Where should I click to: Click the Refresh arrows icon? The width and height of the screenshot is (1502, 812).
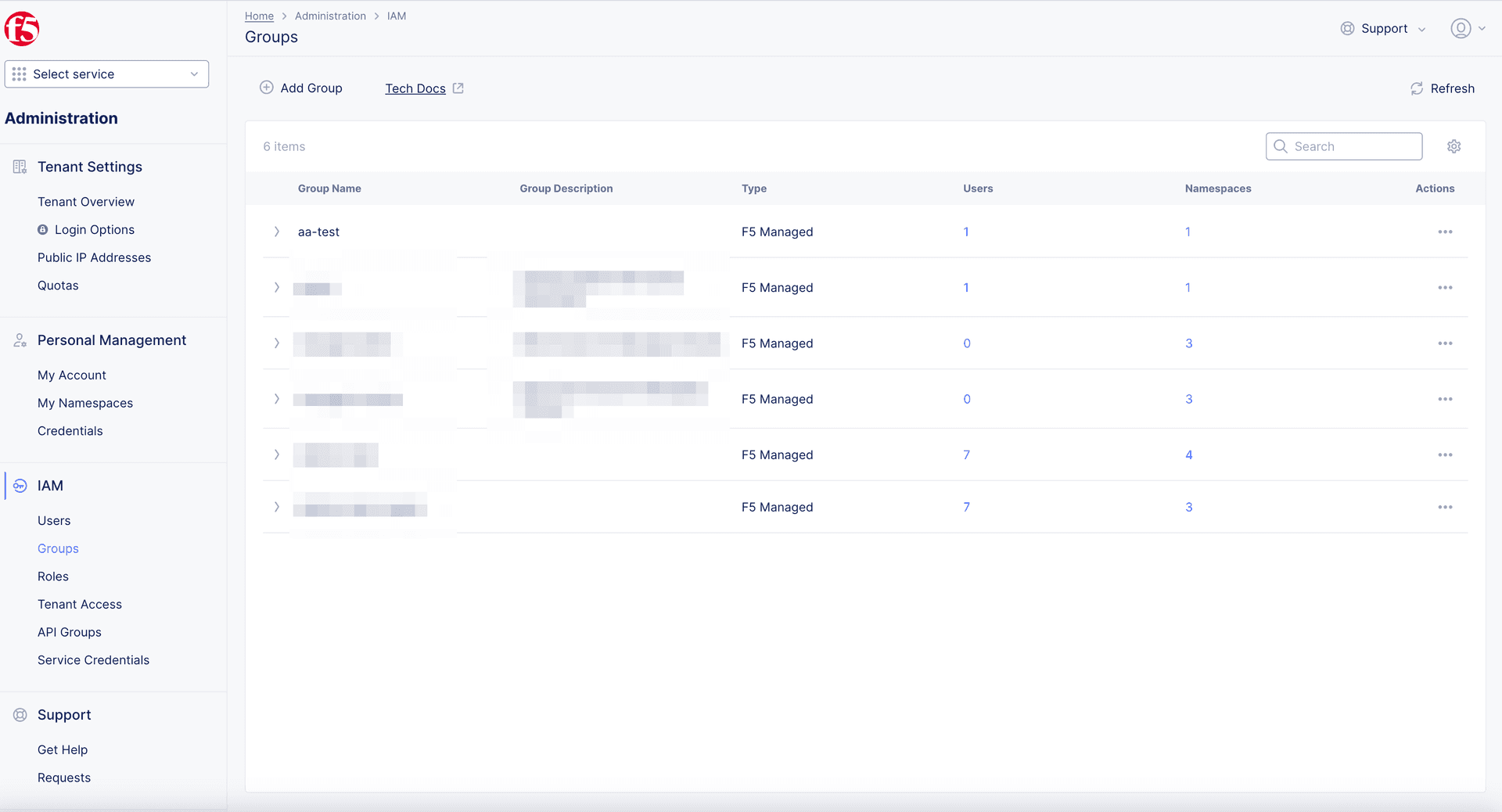(1417, 88)
